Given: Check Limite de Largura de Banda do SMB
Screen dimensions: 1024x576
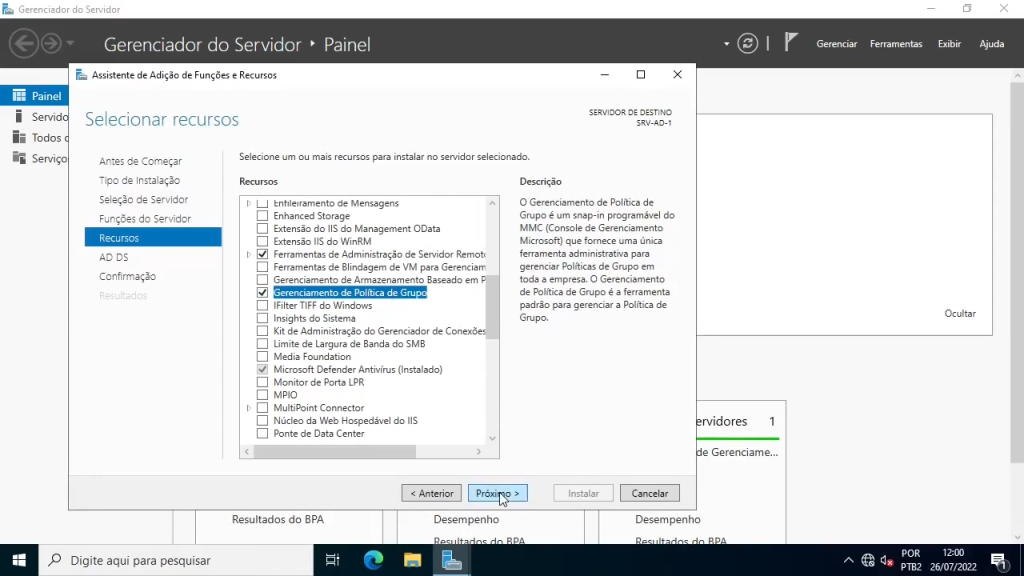Looking at the screenshot, I should click(x=263, y=344).
